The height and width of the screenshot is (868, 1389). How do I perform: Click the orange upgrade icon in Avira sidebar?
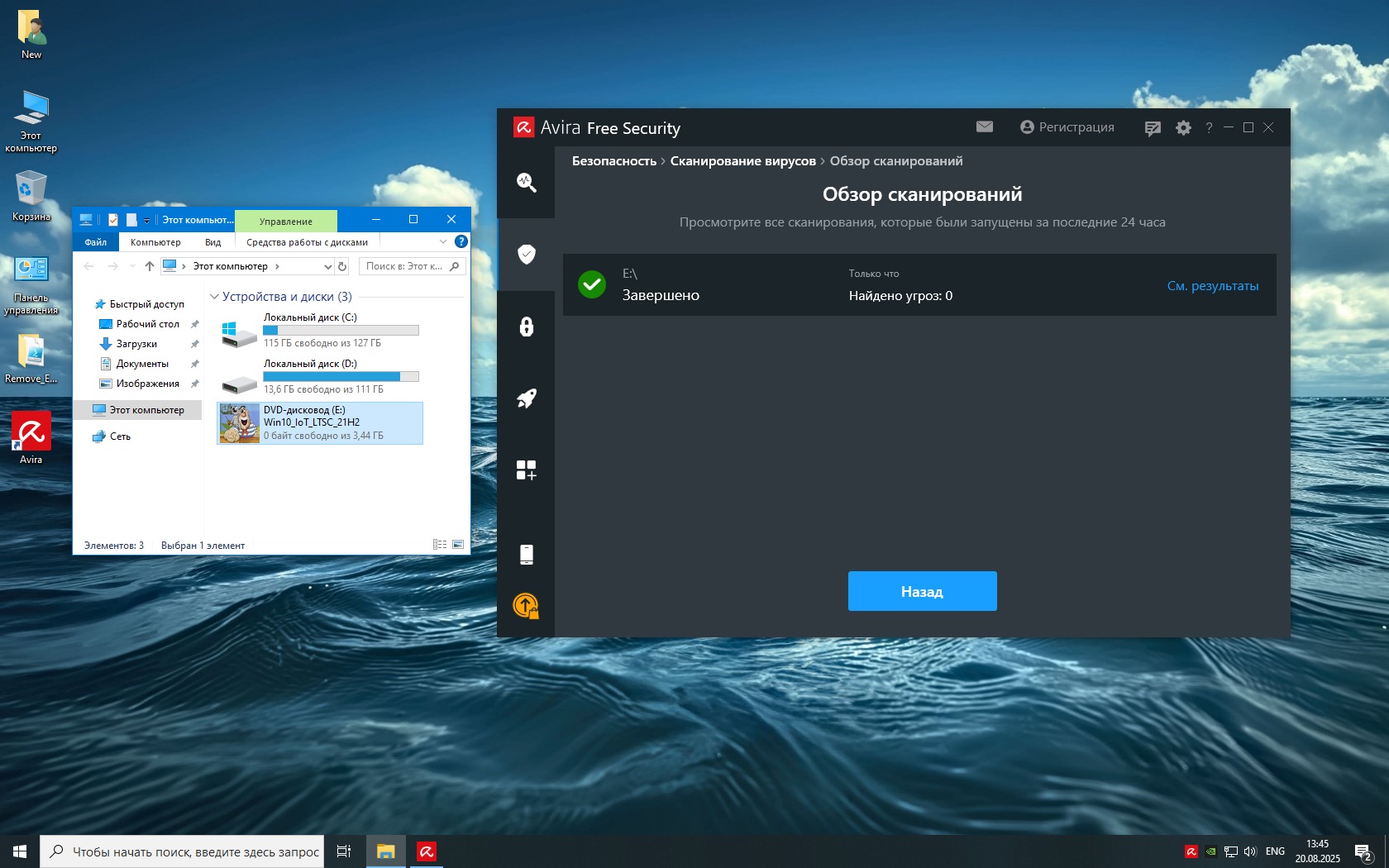coord(526,606)
